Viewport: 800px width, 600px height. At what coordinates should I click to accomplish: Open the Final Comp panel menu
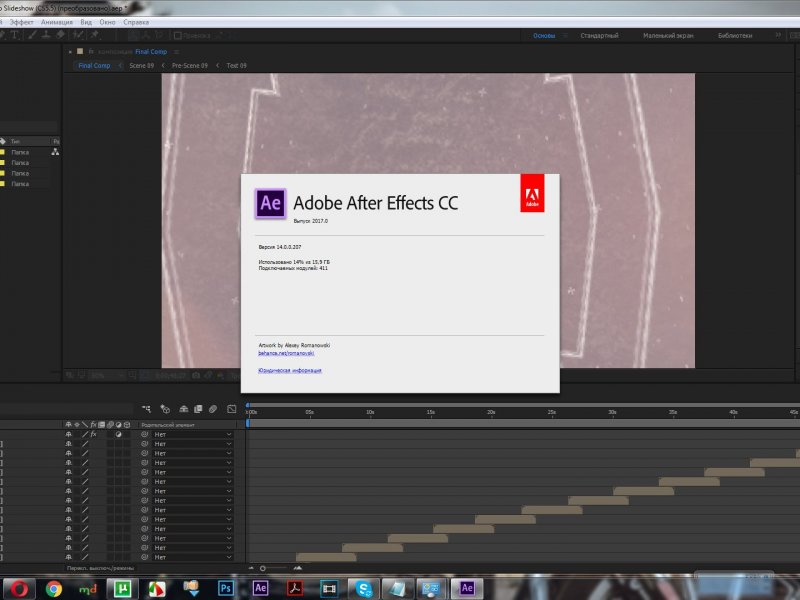pos(177,52)
